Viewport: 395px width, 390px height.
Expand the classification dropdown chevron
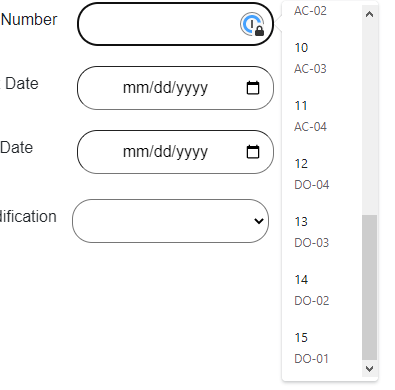coord(259,221)
